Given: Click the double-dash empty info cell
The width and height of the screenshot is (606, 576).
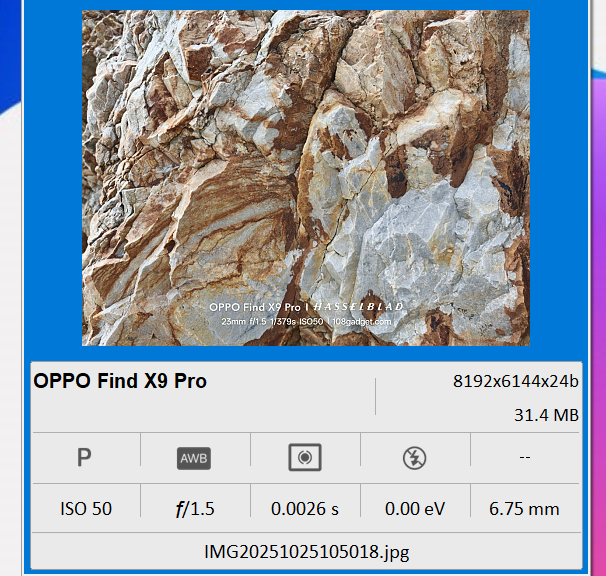Looking at the screenshot, I should point(524,458).
